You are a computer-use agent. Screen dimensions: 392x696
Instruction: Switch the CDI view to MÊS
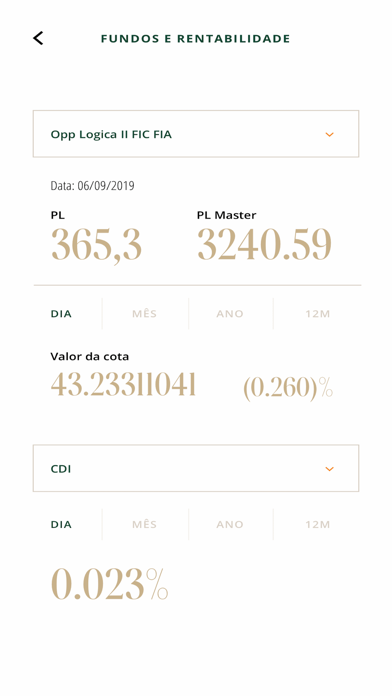145,524
